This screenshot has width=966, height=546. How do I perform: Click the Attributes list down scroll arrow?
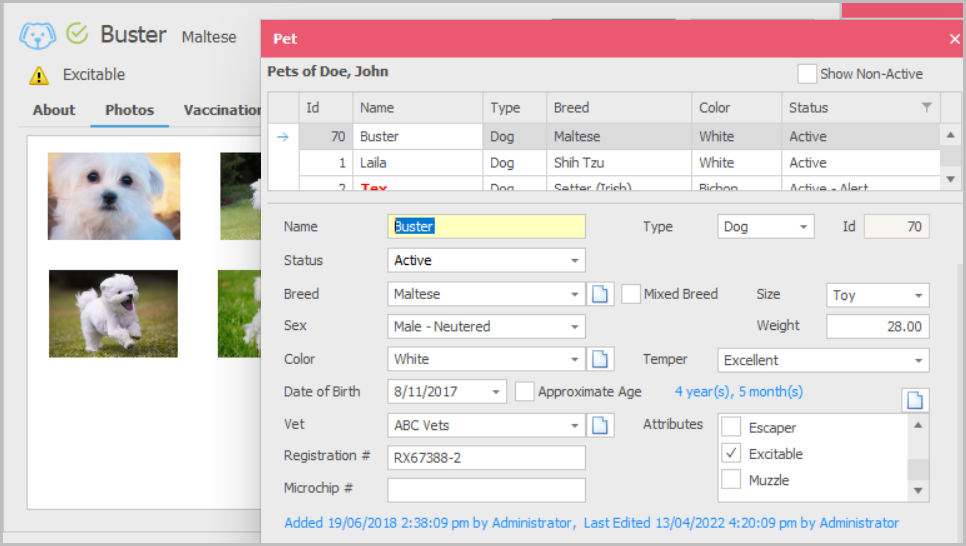coord(918,491)
